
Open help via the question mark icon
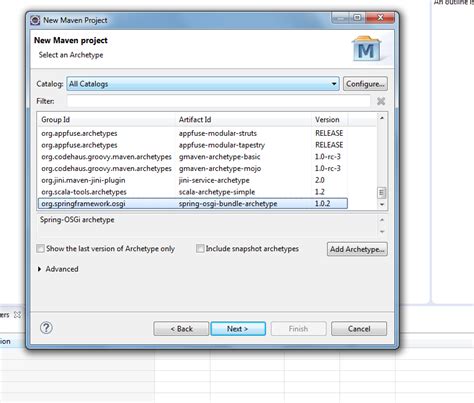(x=46, y=328)
